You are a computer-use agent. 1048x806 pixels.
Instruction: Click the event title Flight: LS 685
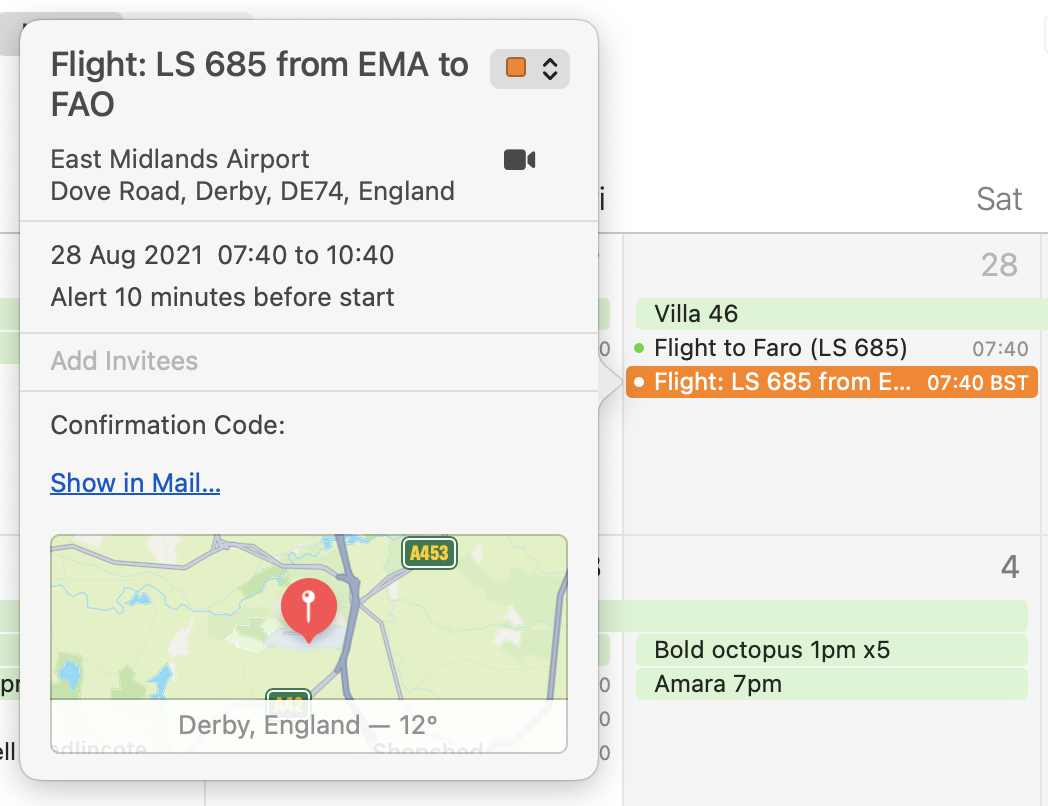click(x=259, y=84)
